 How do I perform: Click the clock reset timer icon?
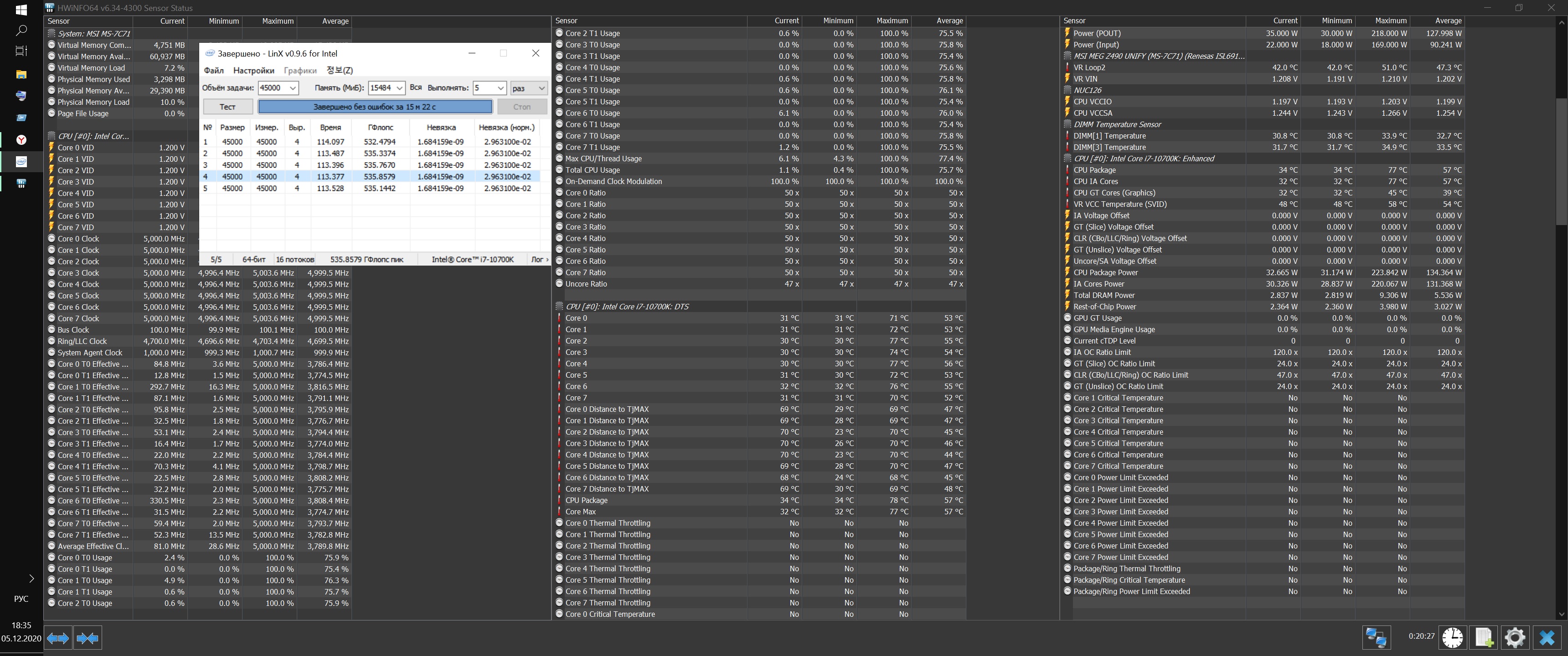(1453, 637)
